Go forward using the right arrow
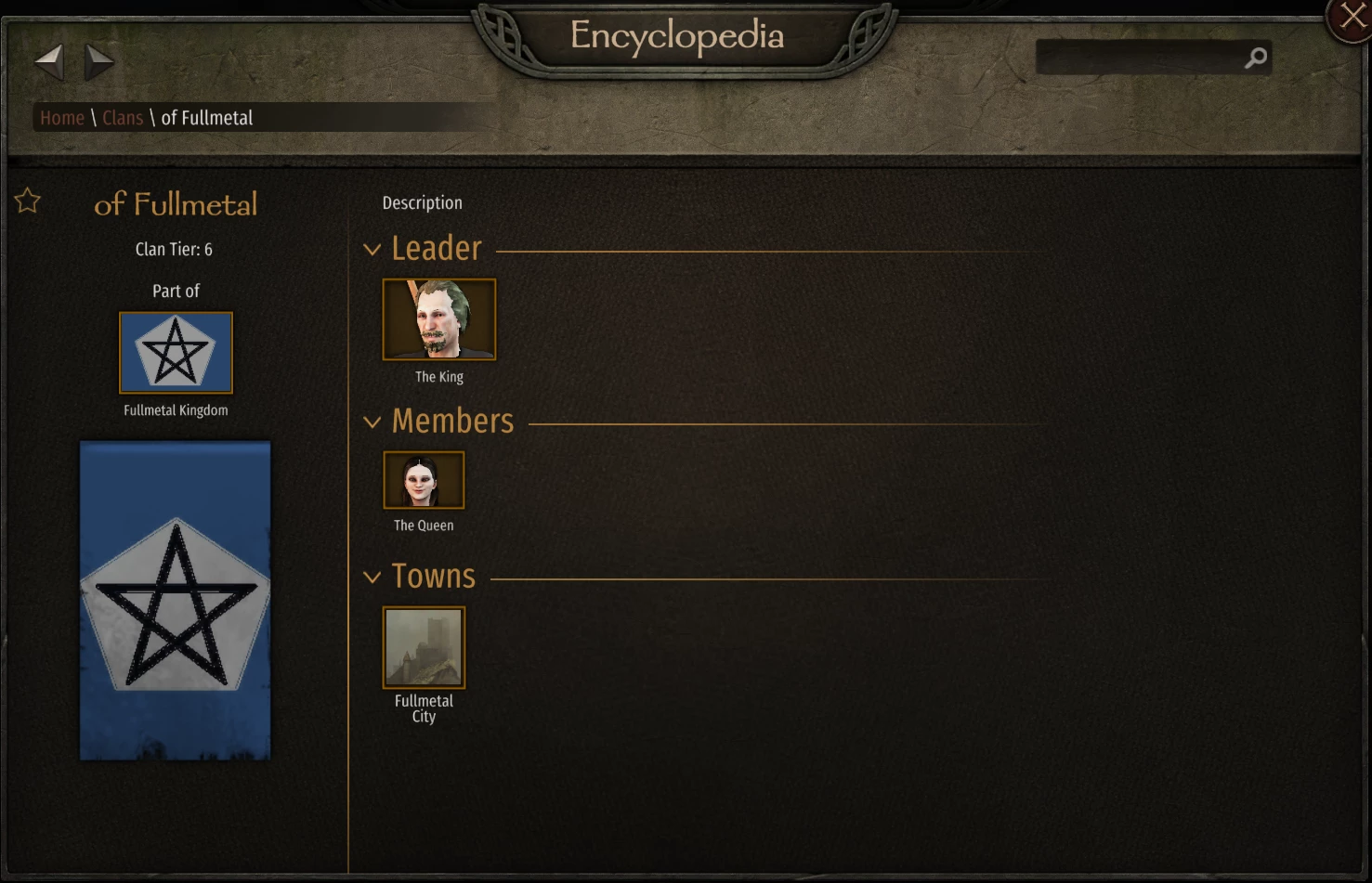The image size is (1372, 883). point(98,62)
